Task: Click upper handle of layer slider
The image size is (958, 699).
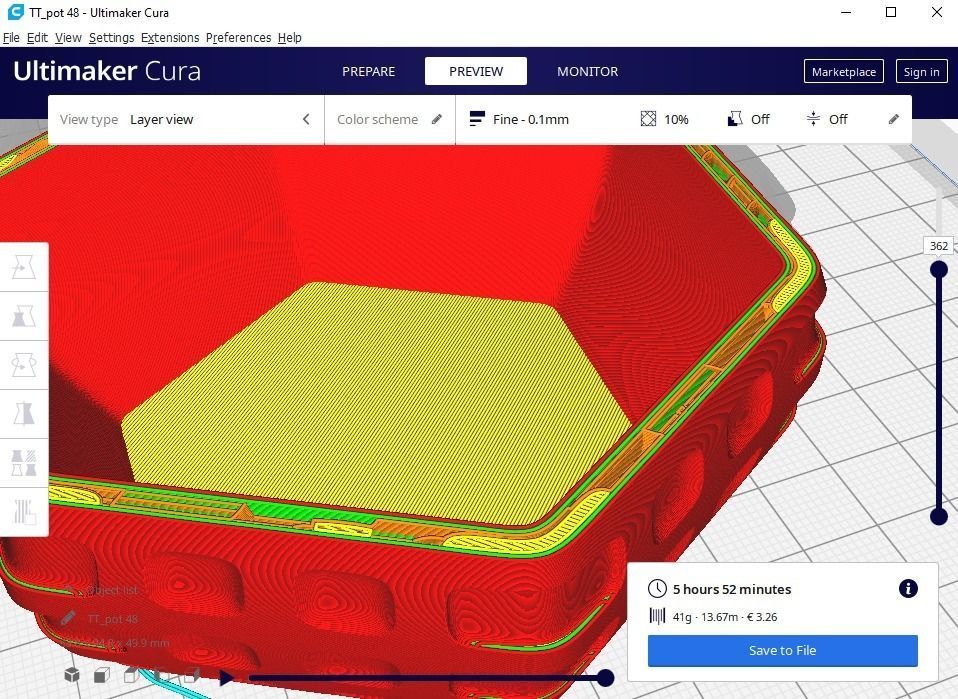Action: pyautogui.click(x=938, y=269)
